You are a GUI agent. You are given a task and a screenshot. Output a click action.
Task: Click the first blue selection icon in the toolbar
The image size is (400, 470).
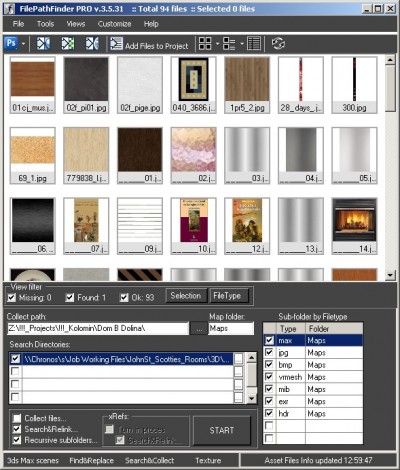43,44
